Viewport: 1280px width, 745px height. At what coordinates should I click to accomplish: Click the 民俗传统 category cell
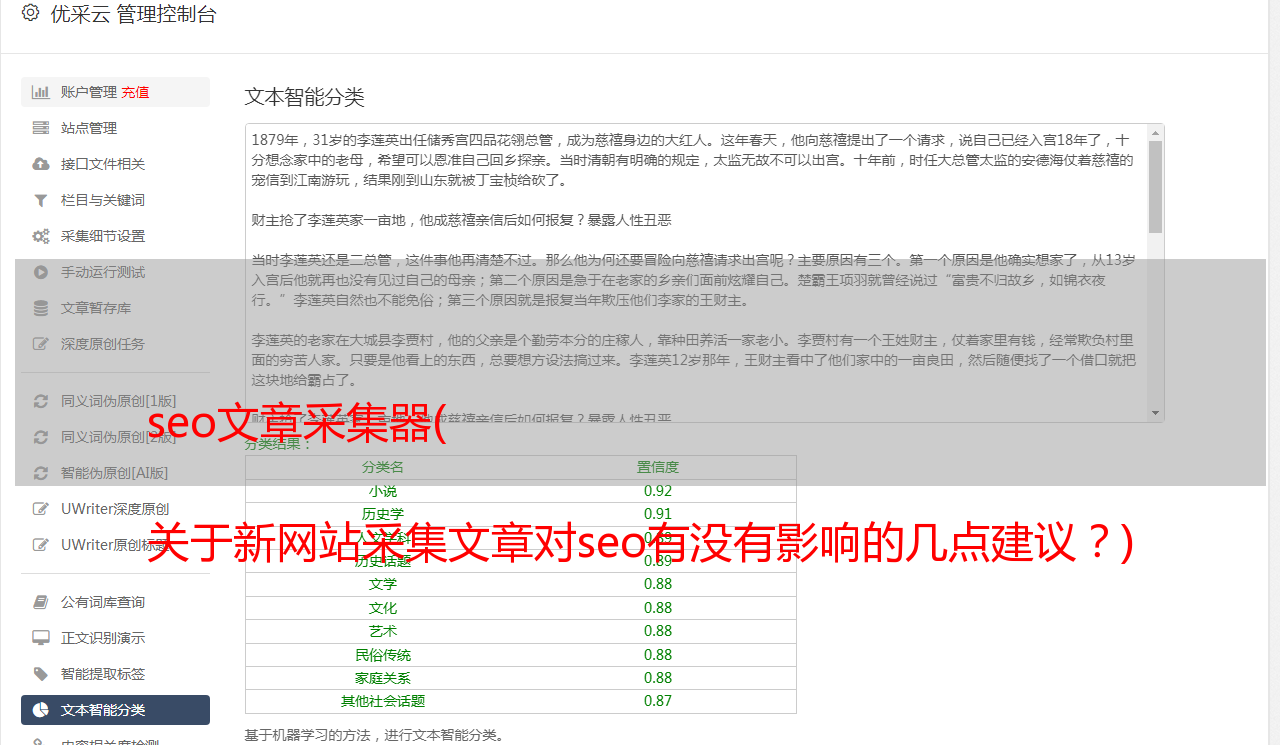click(x=383, y=655)
